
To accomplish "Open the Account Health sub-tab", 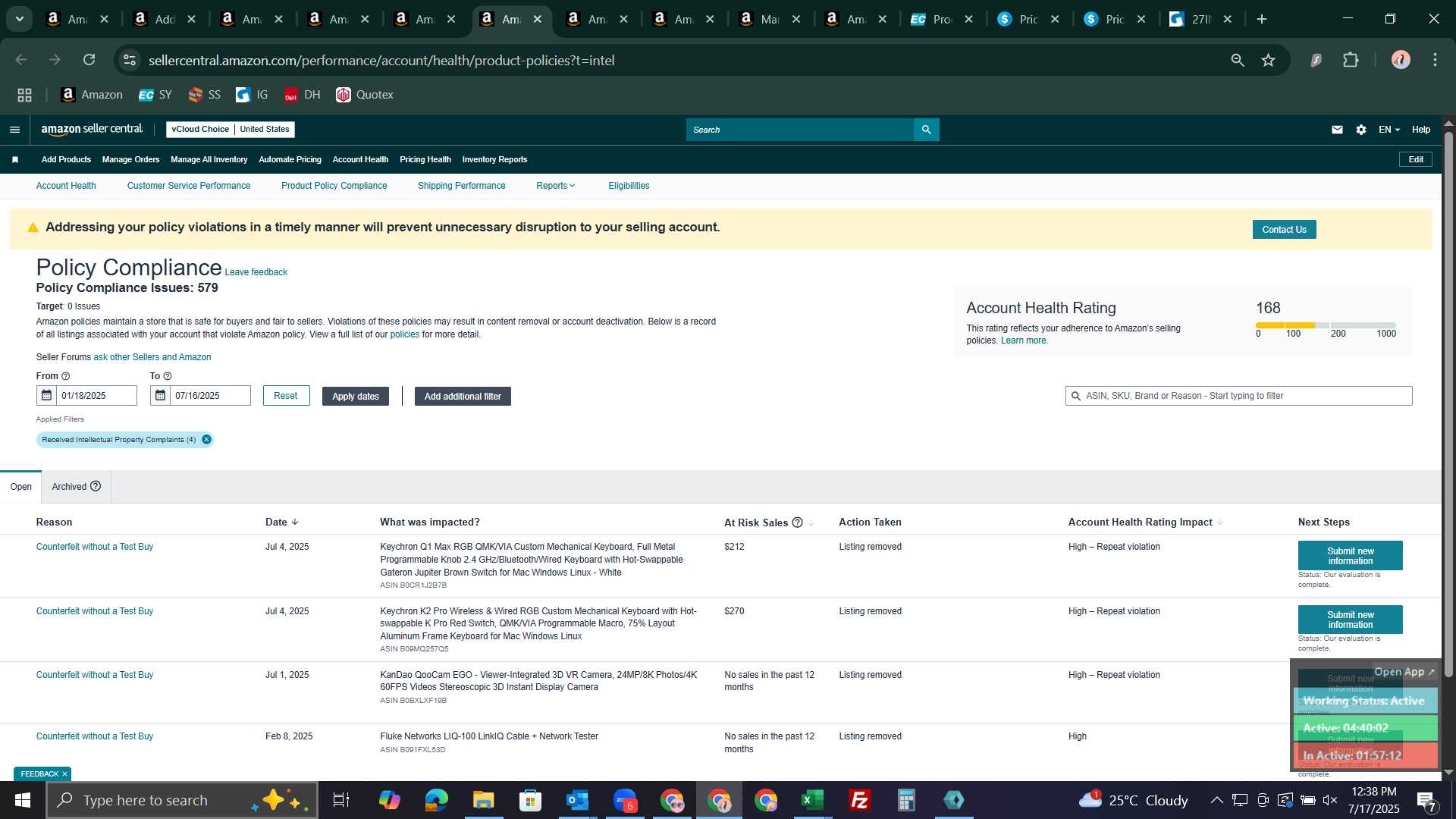I will click(66, 186).
